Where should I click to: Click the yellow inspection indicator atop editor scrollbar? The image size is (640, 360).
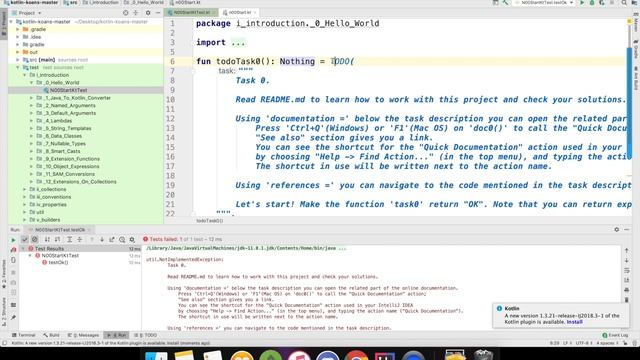(629, 21)
